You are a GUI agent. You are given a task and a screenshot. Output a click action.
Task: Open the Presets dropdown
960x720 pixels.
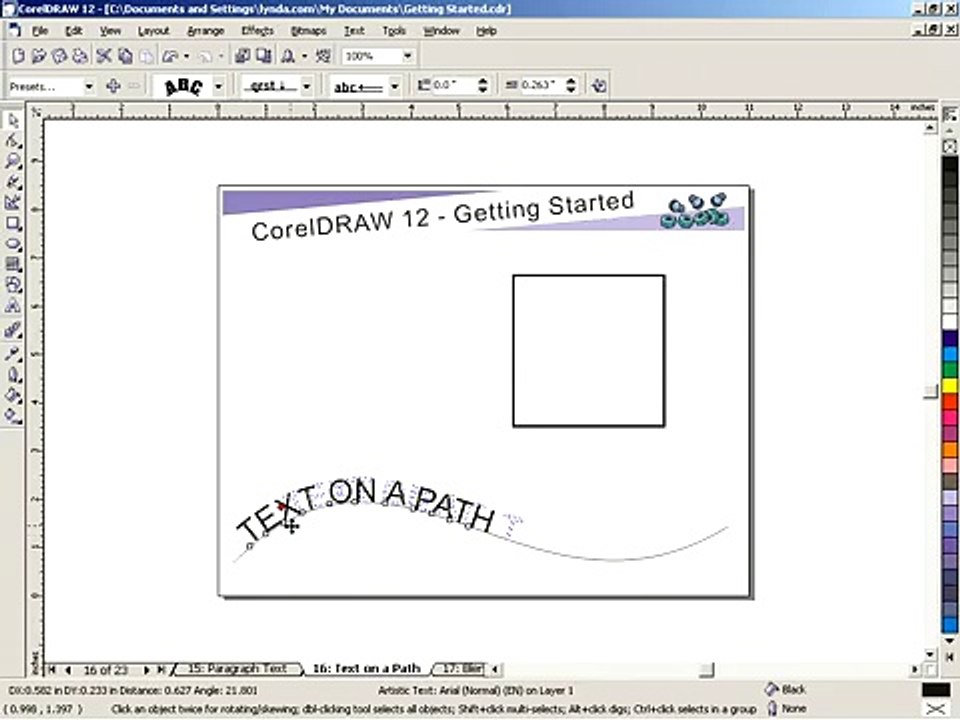(89, 86)
